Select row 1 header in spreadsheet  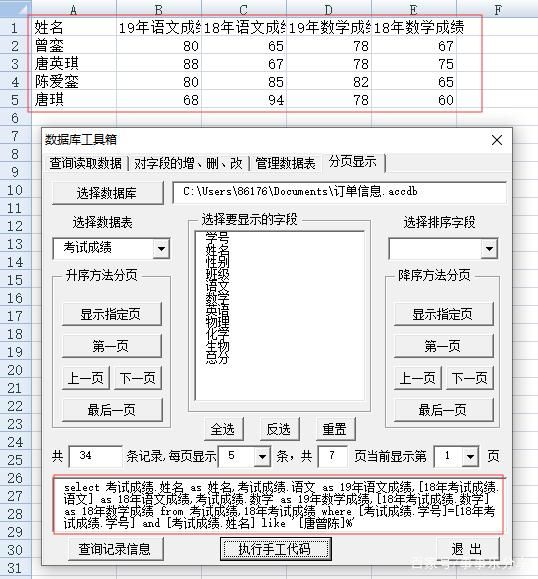(x=15, y=28)
